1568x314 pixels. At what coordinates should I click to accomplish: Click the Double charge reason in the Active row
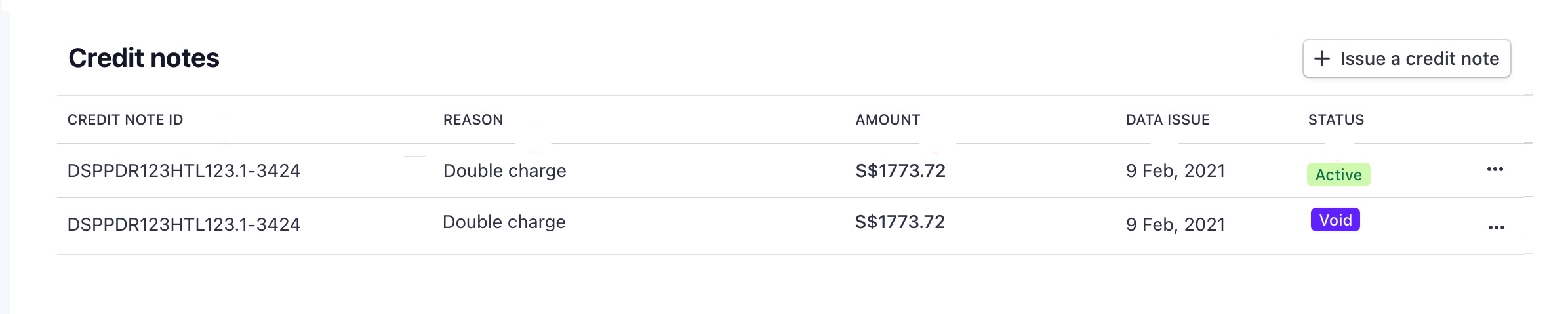pos(504,171)
